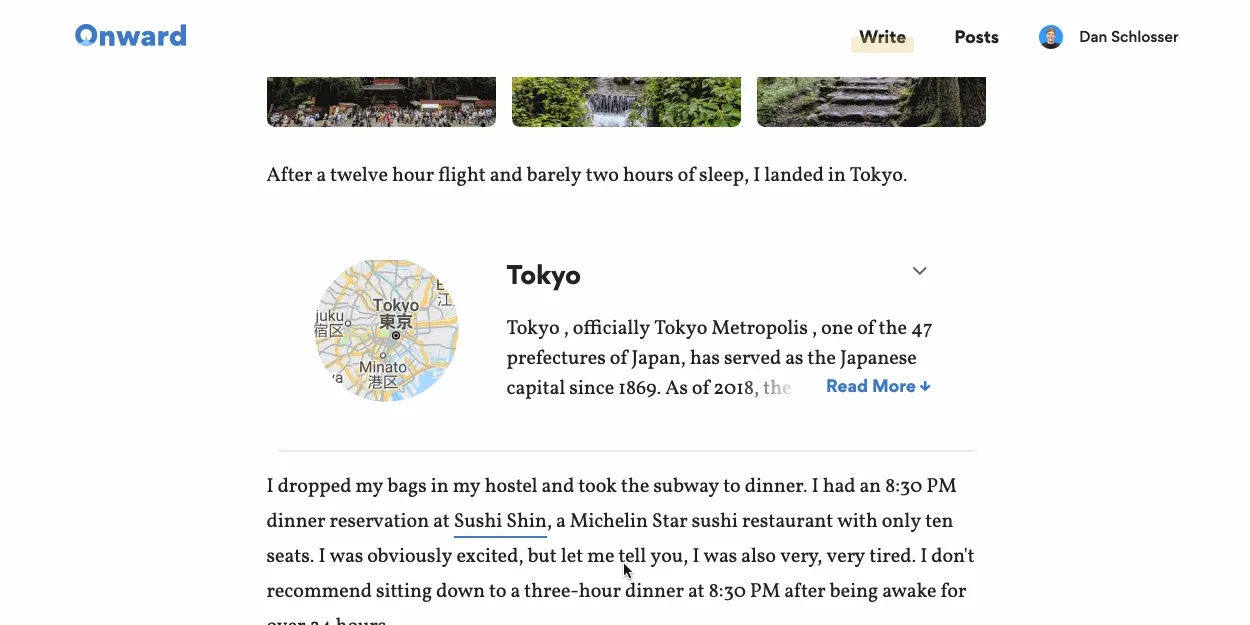Viewport: 1250px width, 625px height.
Task: Click the Dan Schlosser username
Action: point(1128,37)
